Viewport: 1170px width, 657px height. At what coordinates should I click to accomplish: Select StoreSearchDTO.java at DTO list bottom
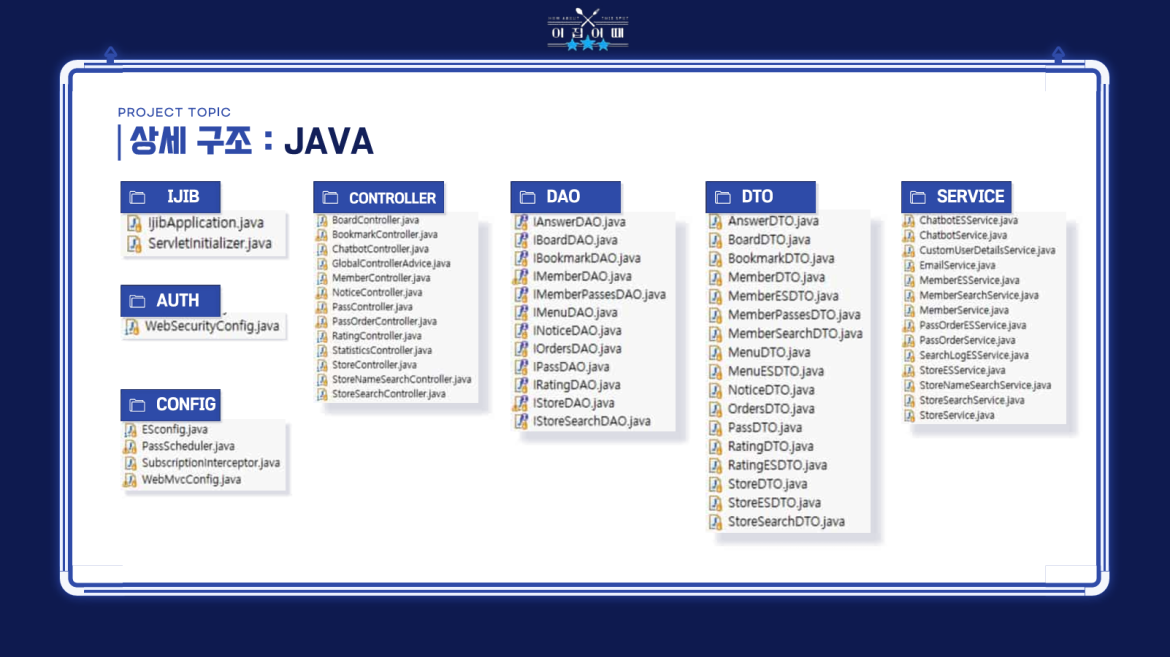[x=786, y=522]
